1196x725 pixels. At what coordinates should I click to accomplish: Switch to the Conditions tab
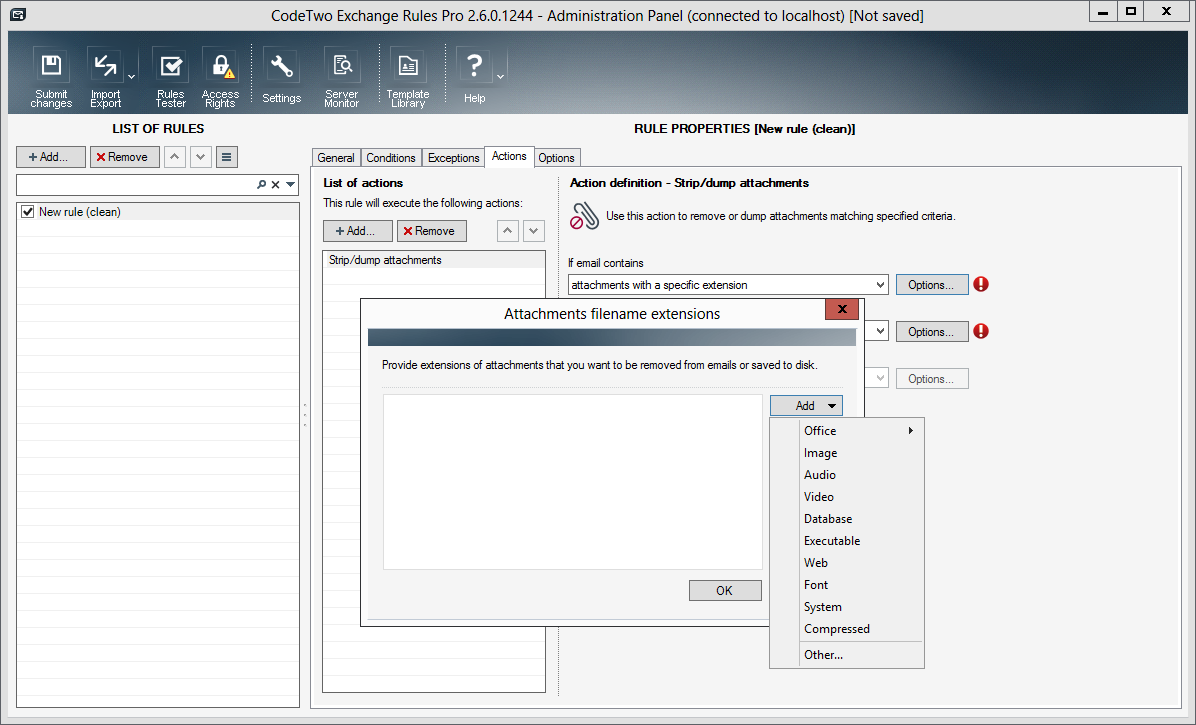tap(390, 158)
